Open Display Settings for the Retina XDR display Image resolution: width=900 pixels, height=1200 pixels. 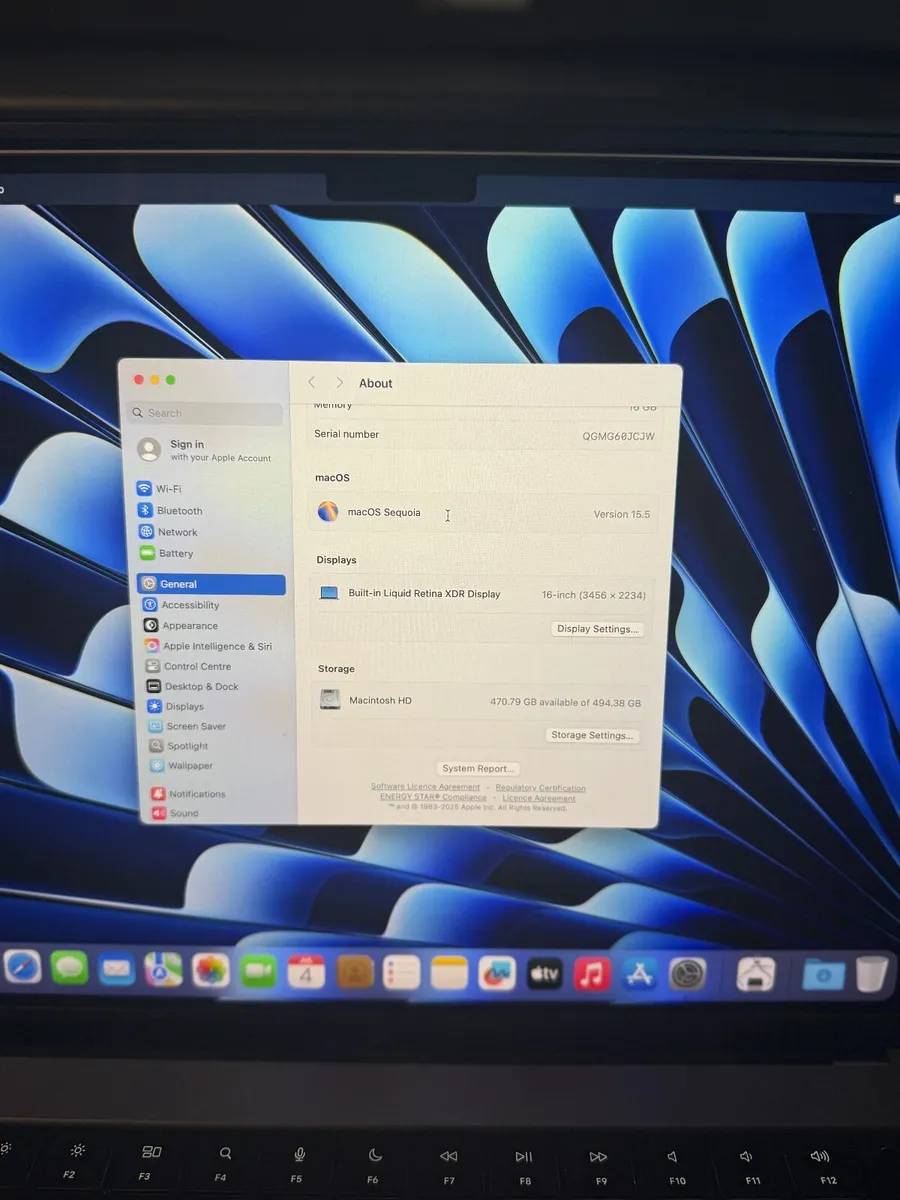(597, 628)
